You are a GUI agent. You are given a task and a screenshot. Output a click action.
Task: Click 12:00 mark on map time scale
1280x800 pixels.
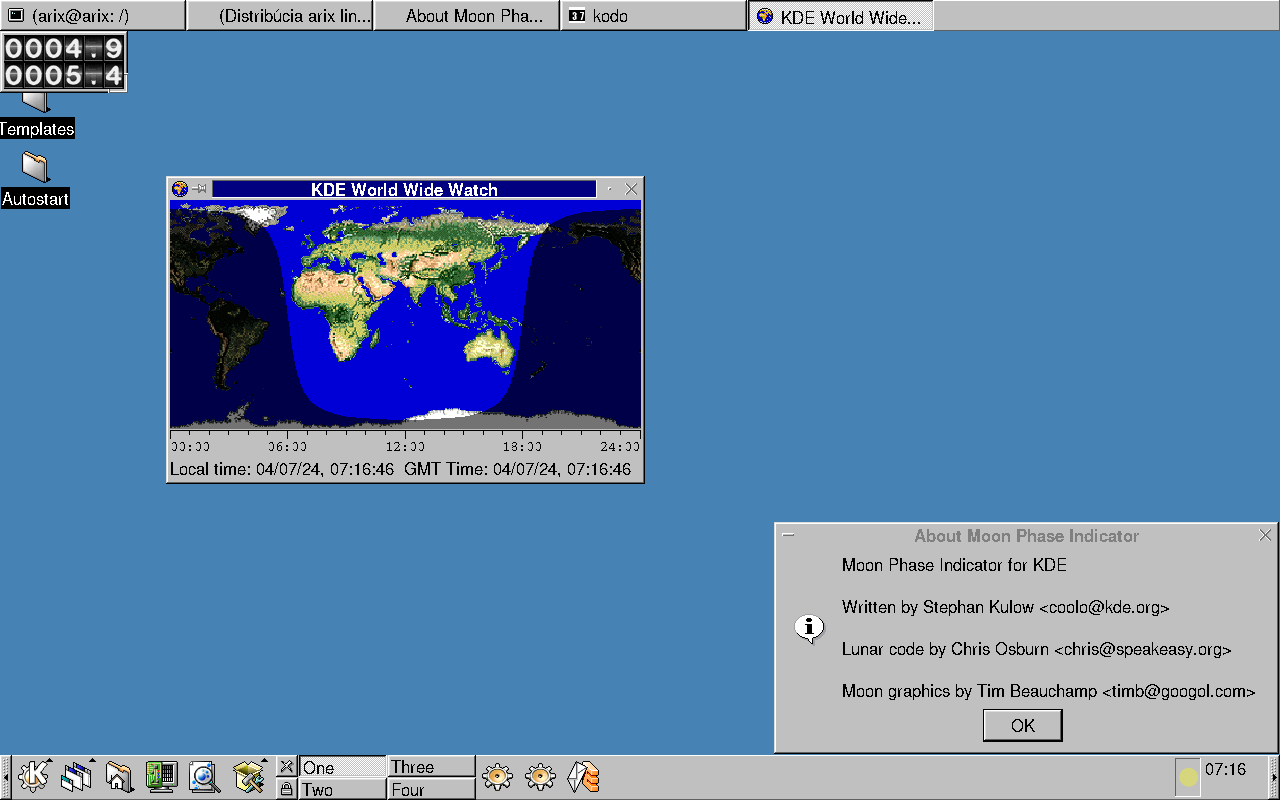click(x=405, y=446)
